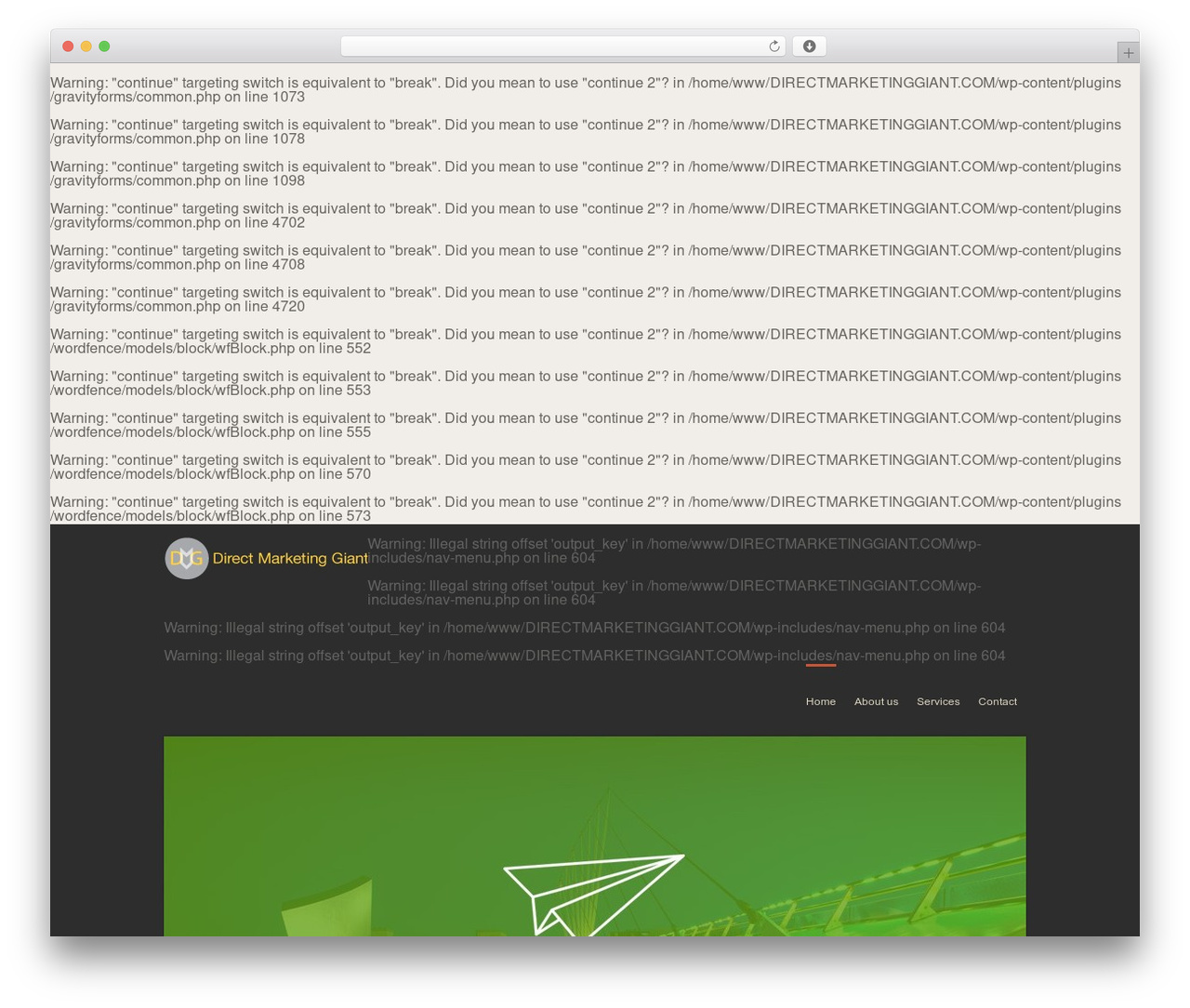Viewport: 1190px width, 1008px height.
Task: Select wfBlock.php warning on line 573
Action: click(x=586, y=509)
